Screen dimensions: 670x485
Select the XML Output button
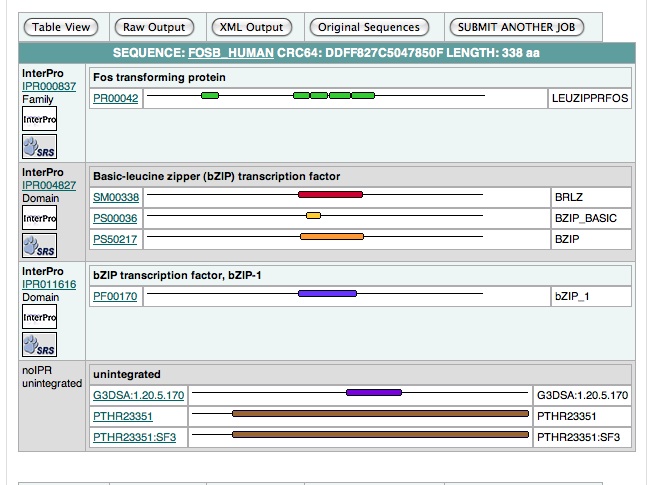tap(252, 27)
